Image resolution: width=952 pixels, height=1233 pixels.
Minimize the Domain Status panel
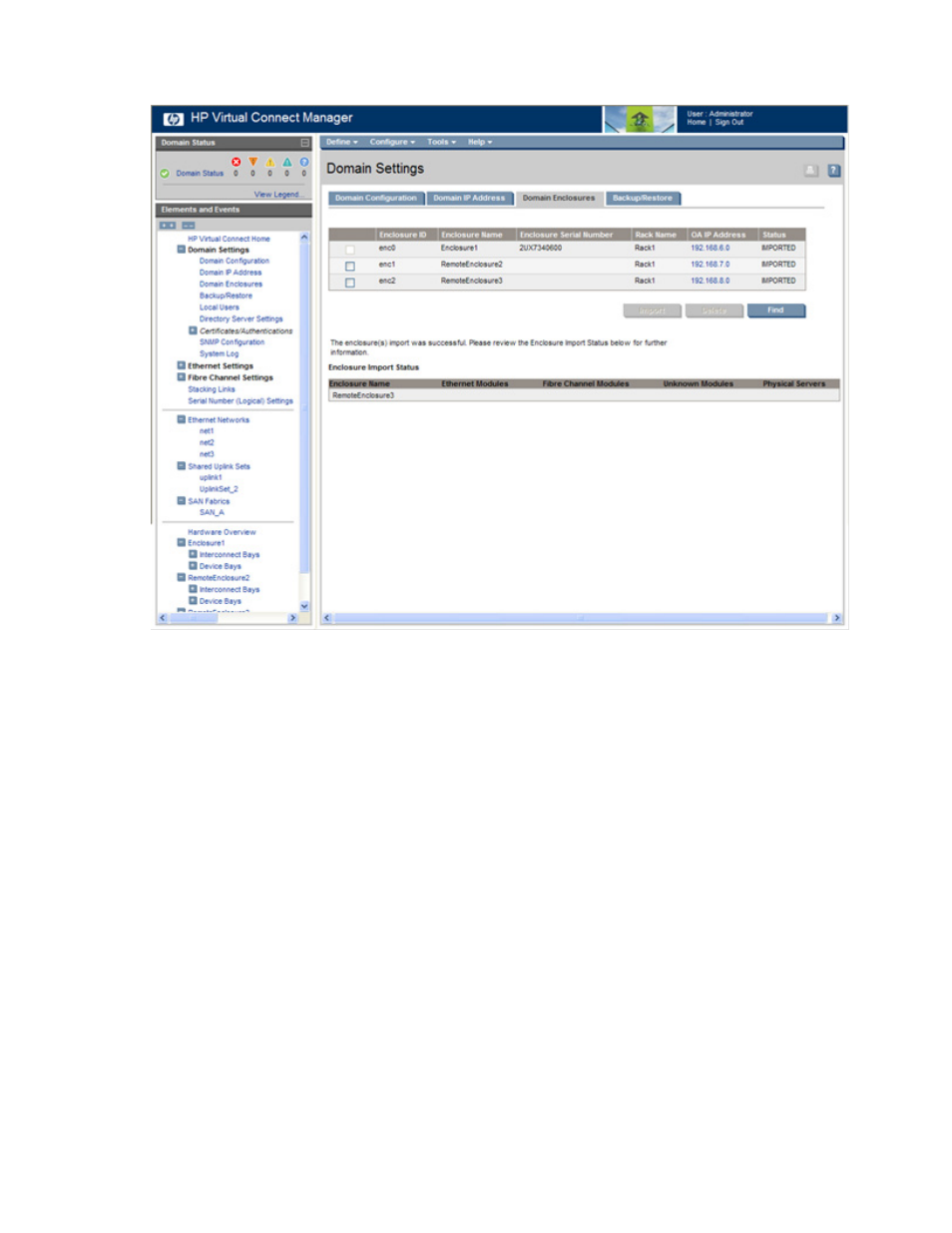[305, 143]
